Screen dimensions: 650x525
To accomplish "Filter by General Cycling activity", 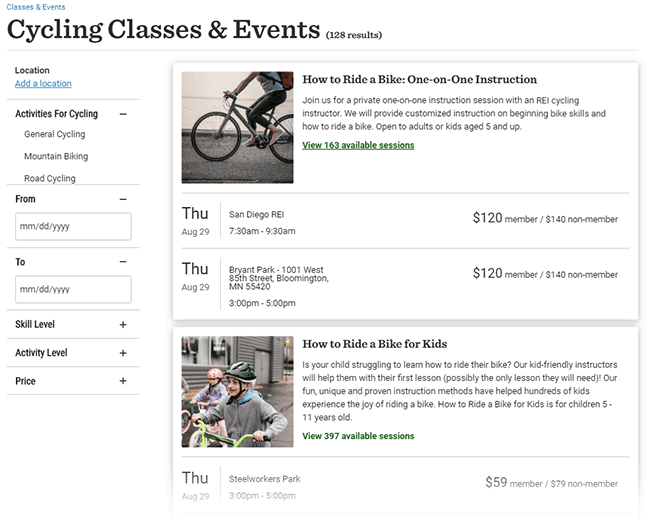I will tap(55, 134).
